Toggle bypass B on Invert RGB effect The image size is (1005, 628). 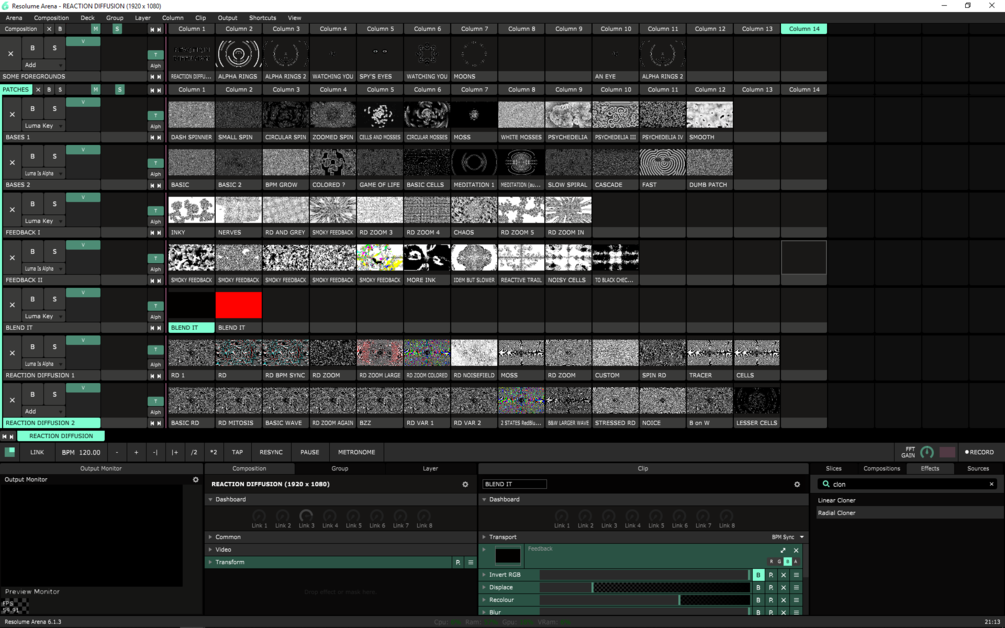tap(758, 575)
